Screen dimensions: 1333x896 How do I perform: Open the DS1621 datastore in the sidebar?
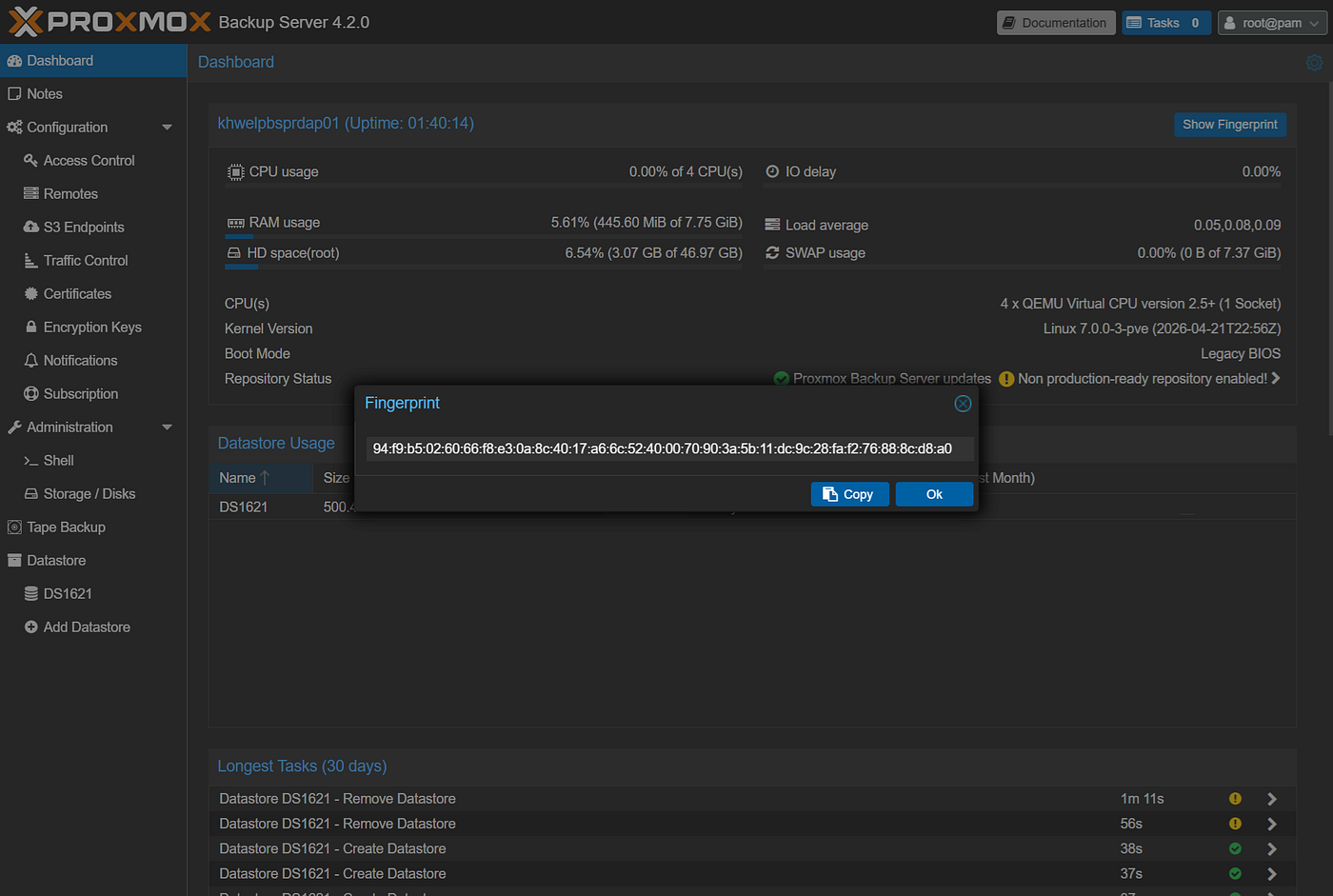pyautogui.click(x=93, y=594)
